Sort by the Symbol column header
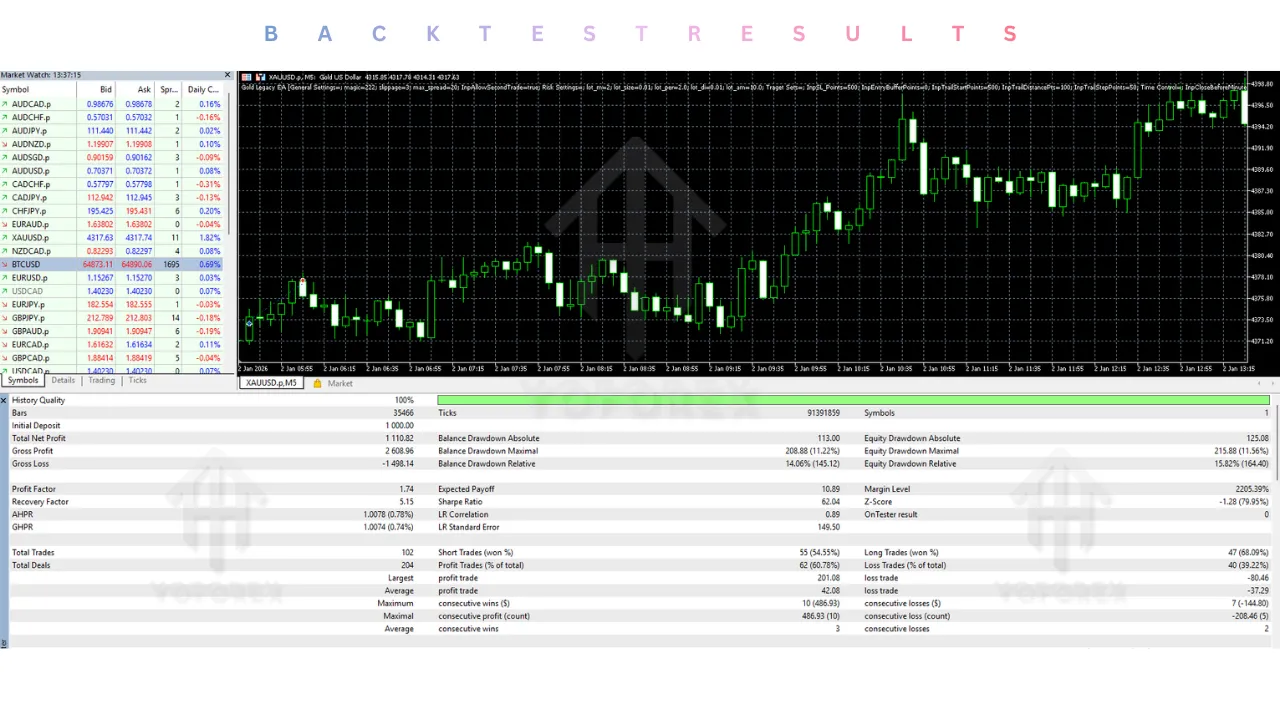This screenshot has height=720, width=1280. [x=38, y=90]
